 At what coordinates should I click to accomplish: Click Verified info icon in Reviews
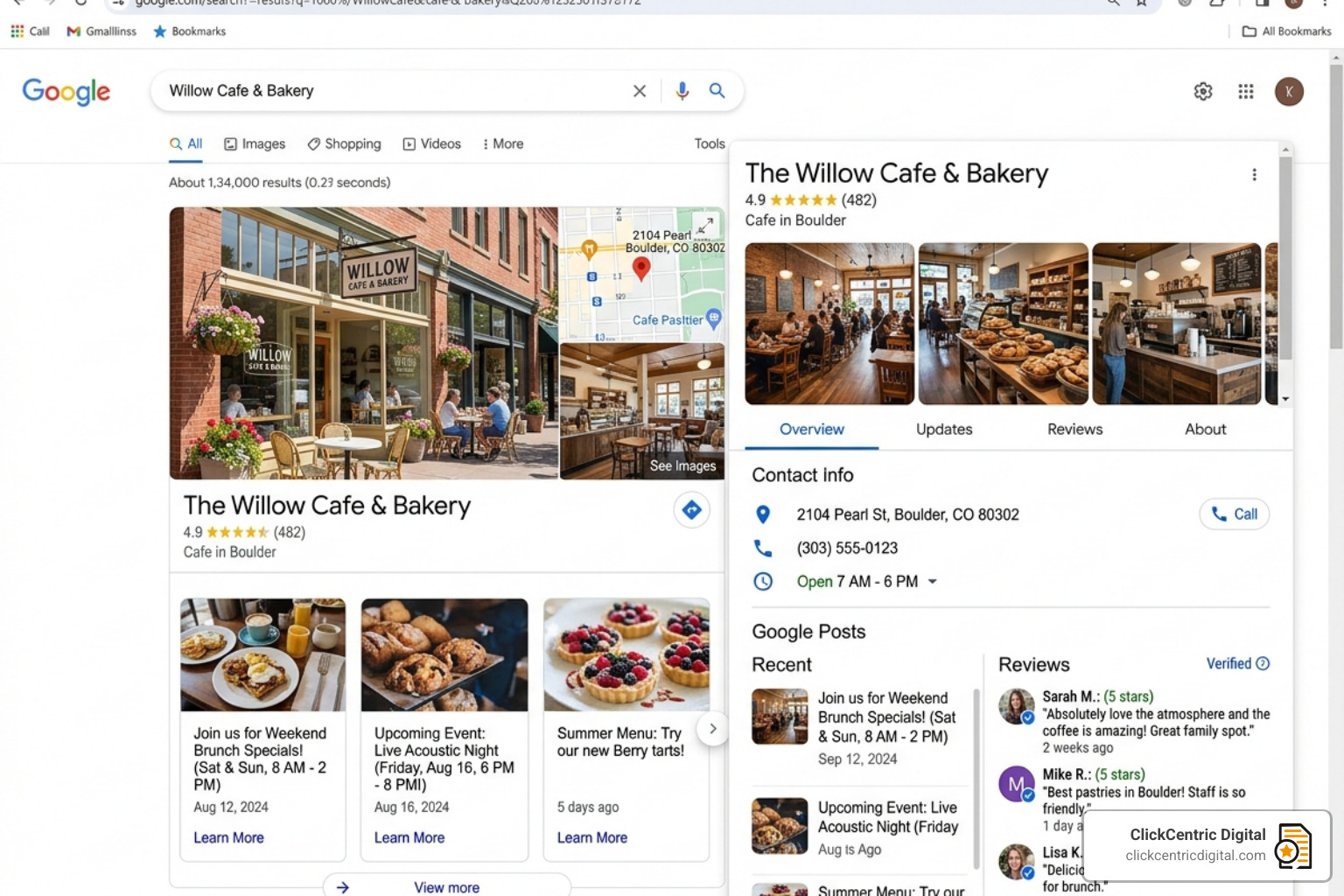(x=1263, y=663)
